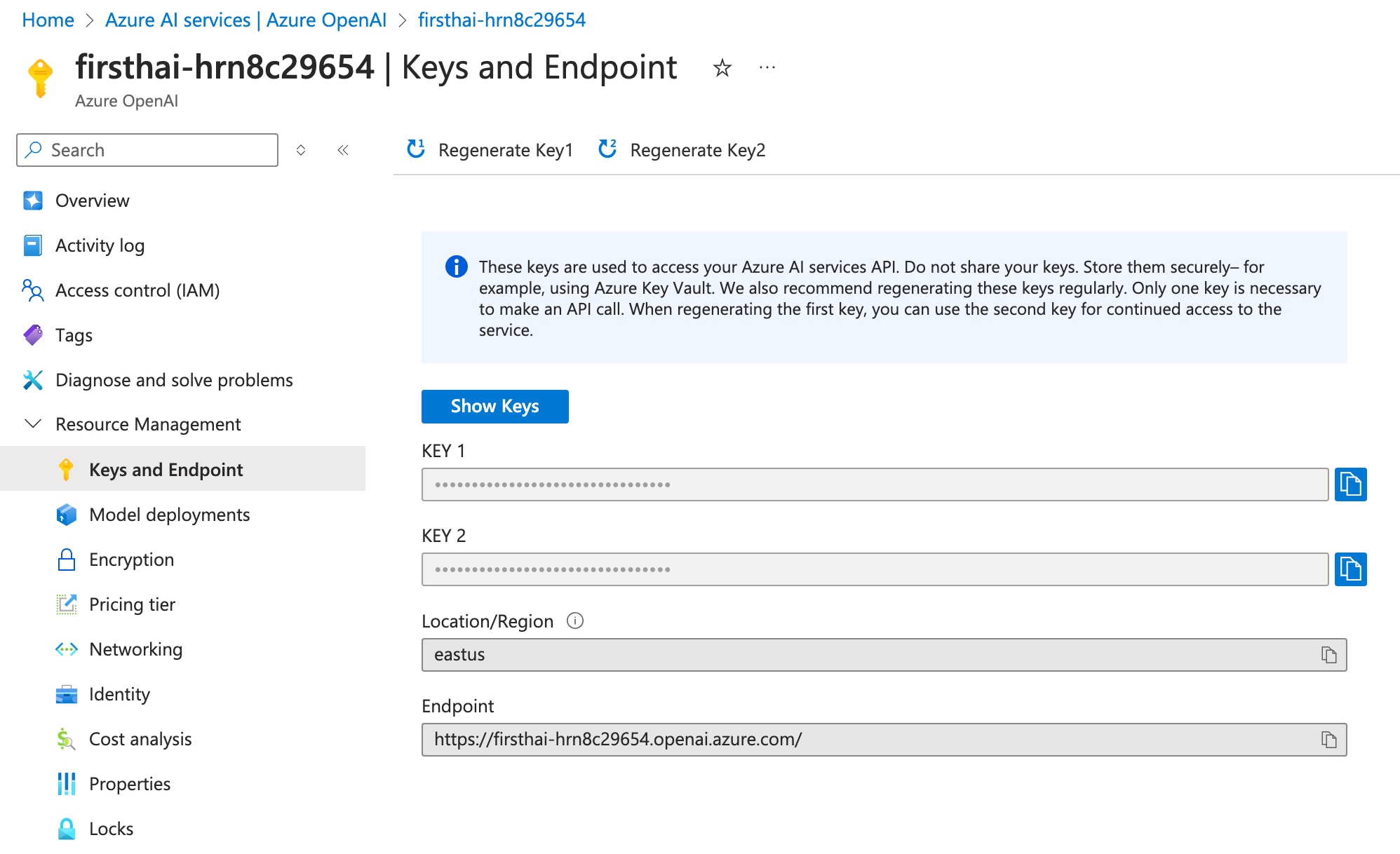The height and width of the screenshot is (854, 1400).
Task: Navigate to Home breadcrumb link
Action: pos(48,20)
